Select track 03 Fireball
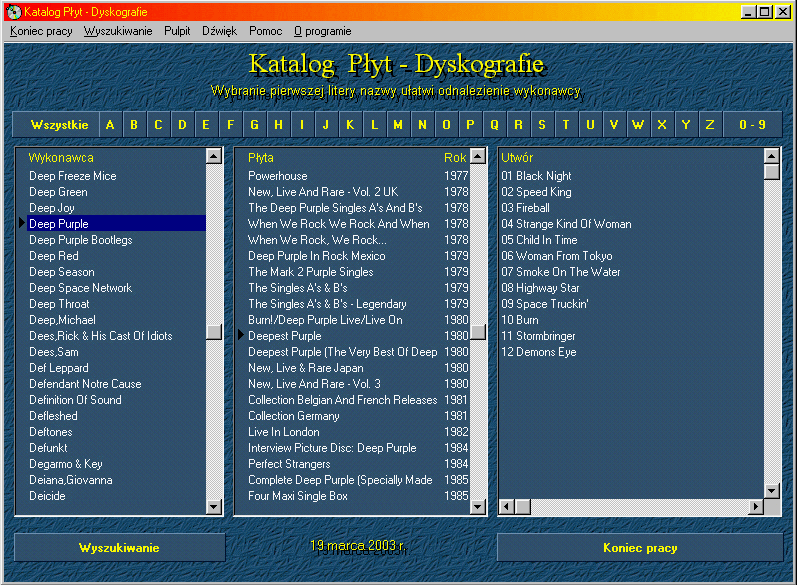 tap(525, 208)
